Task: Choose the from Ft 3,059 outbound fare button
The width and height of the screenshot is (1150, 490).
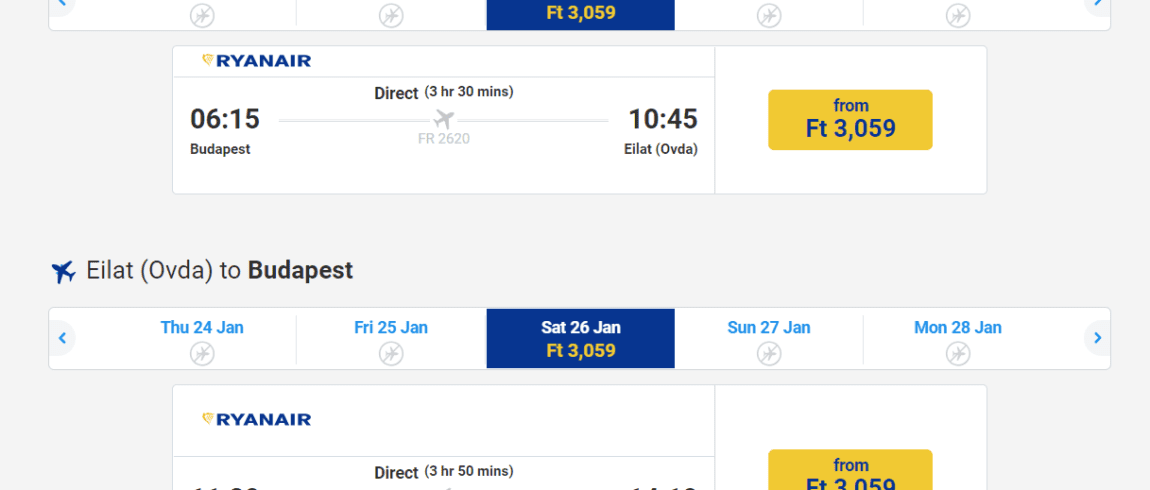Action: tap(850, 120)
